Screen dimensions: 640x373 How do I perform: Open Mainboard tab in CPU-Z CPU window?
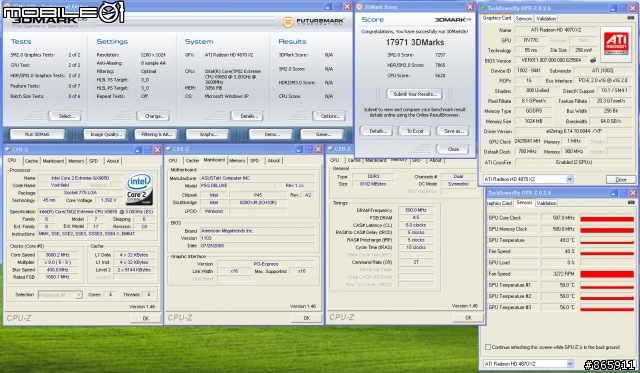pyautogui.click(x=53, y=161)
